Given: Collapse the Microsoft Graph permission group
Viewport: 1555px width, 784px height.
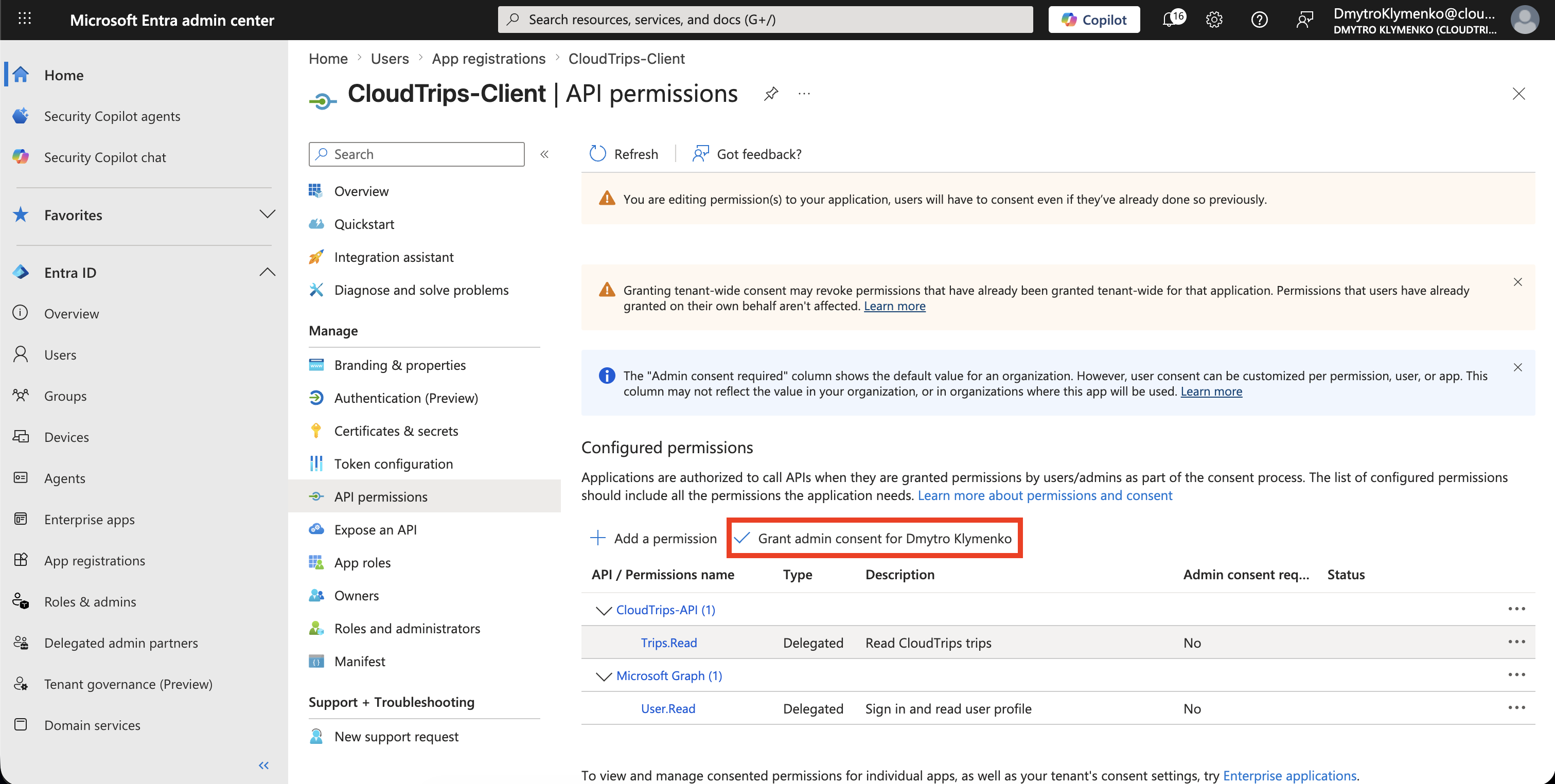Looking at the screenshot, I should coord(603,676).
